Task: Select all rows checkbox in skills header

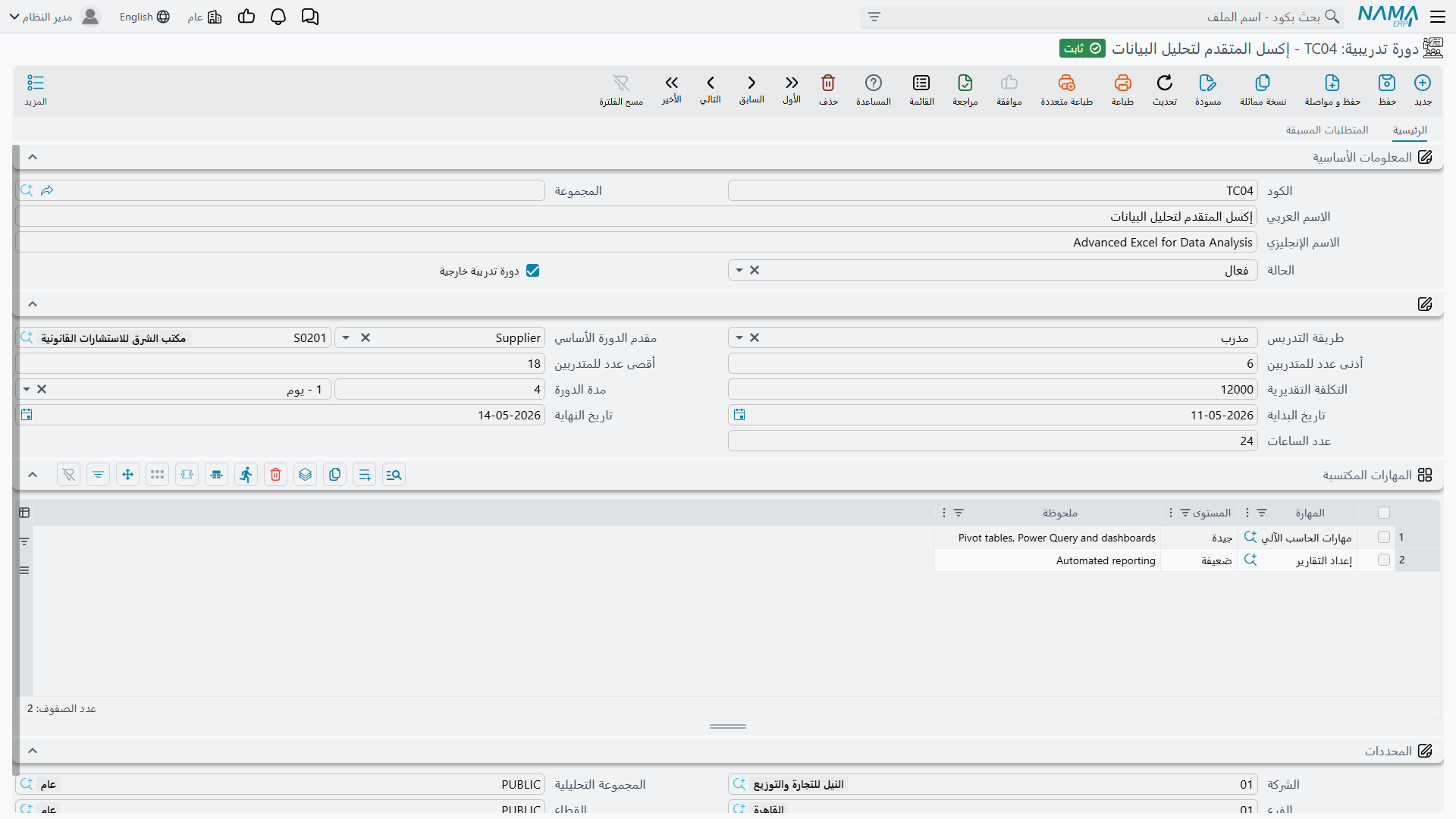Action: point(1384,513)
